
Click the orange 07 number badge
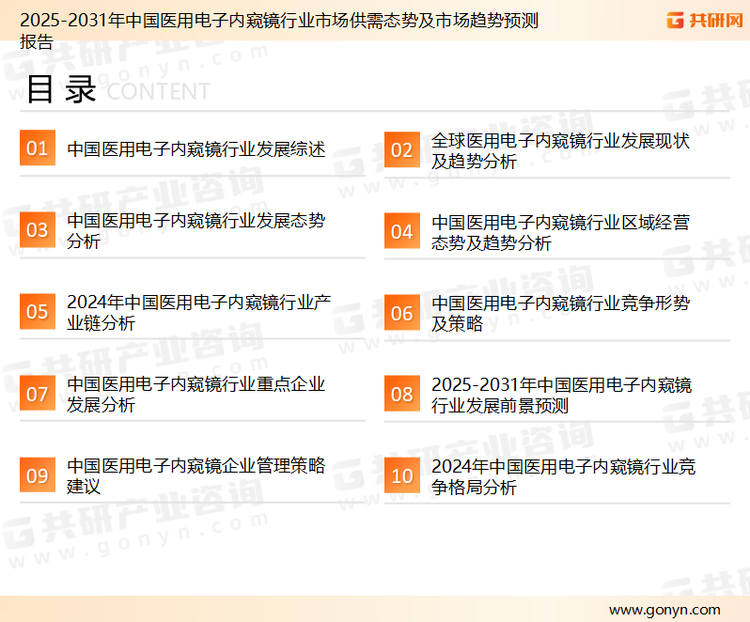coord(37,394)
